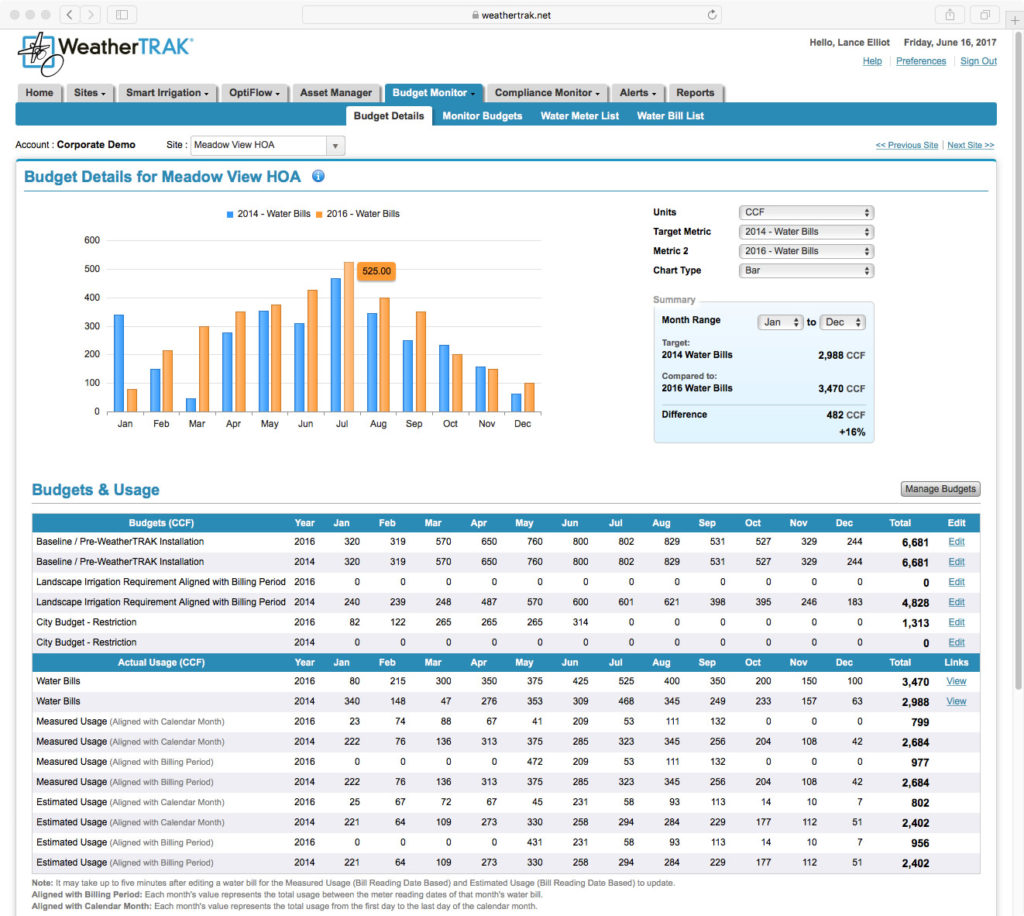Click the highlighted orange Jul bar
This screenshot has width=1024, height=916.
349,337
